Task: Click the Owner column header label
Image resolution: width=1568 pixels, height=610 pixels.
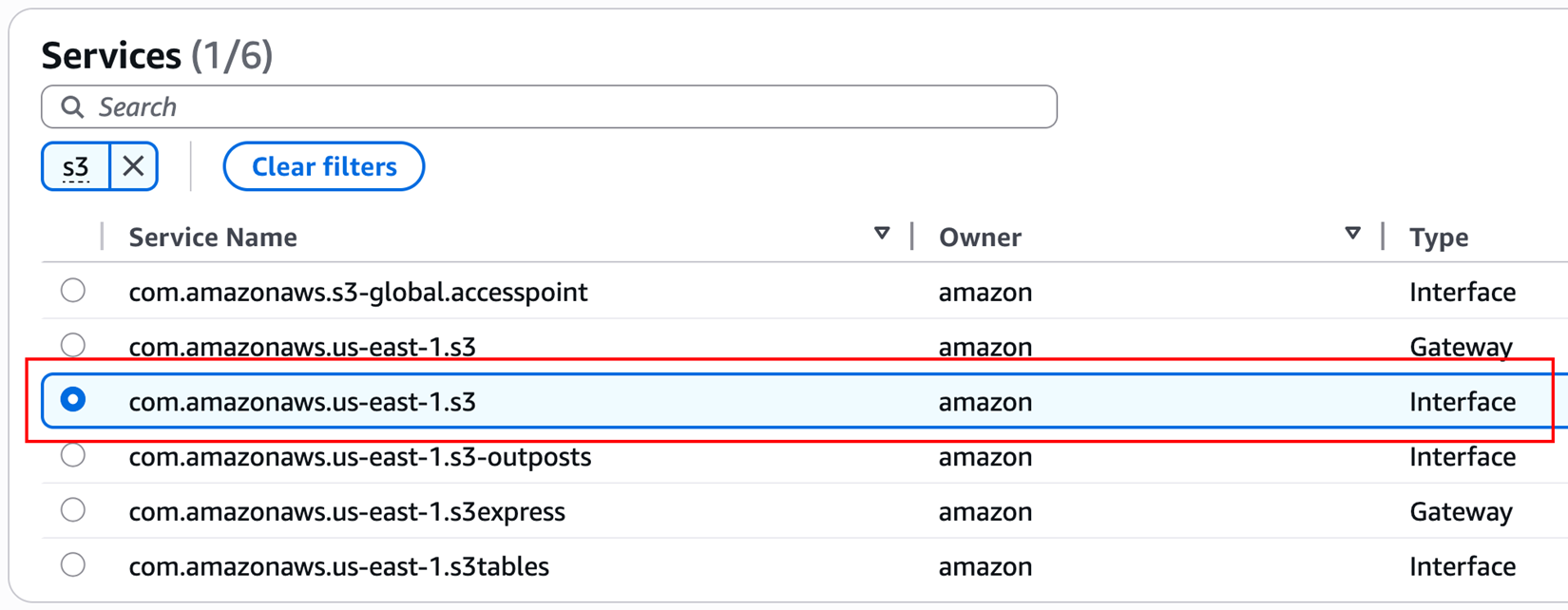Action: 980,237
